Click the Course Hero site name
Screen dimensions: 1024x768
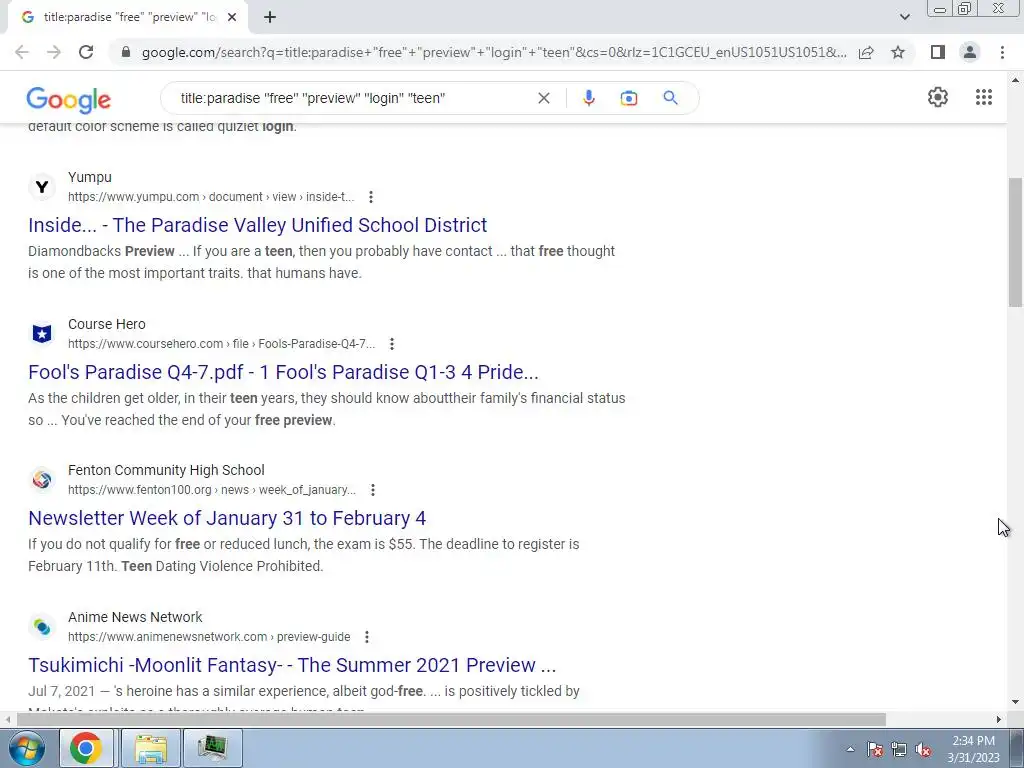pyautogui.click(x=106, y=324)
